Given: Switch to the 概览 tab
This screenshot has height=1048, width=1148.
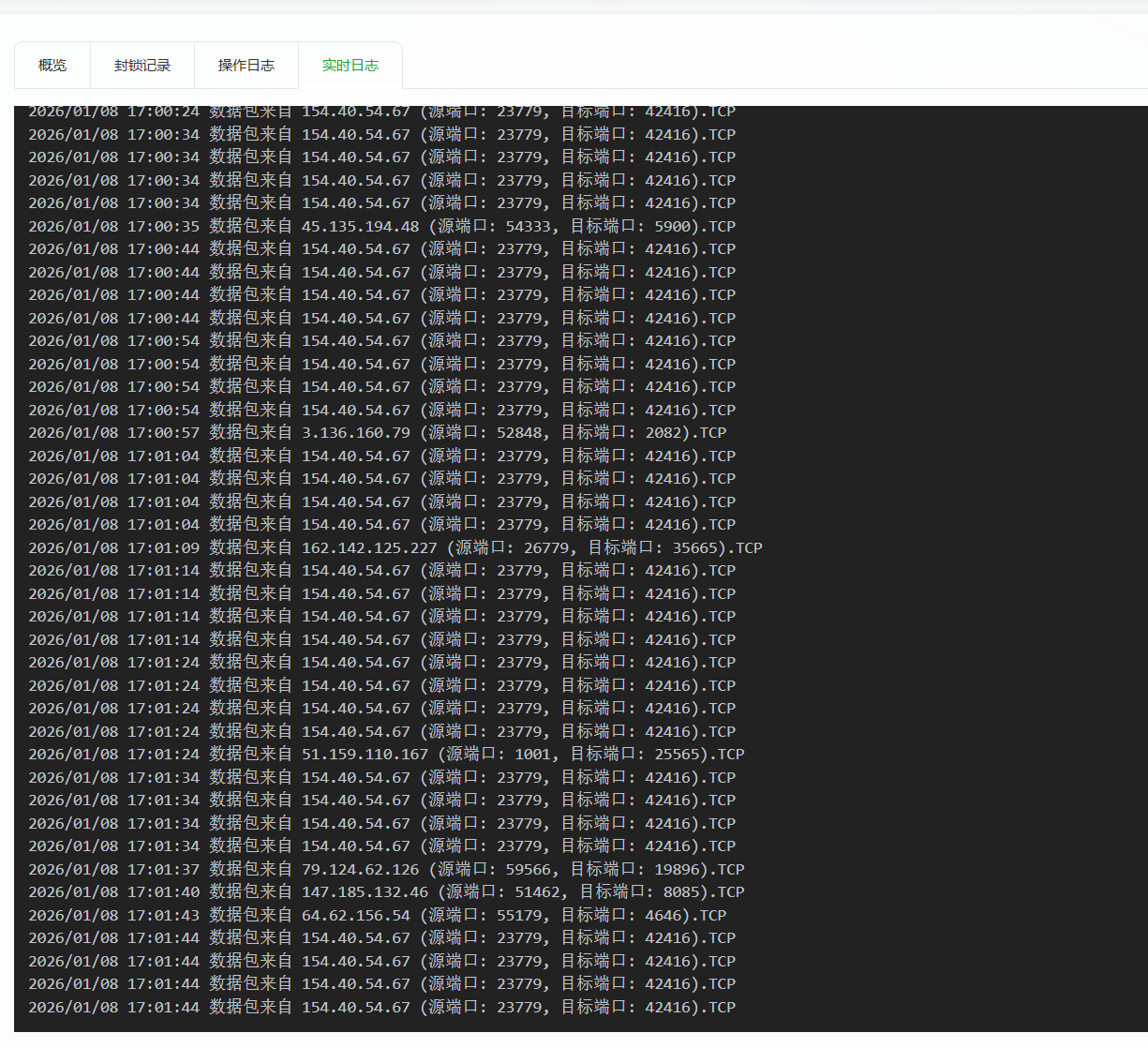Looking at the screenshot, I should click(x=52, y=66).
